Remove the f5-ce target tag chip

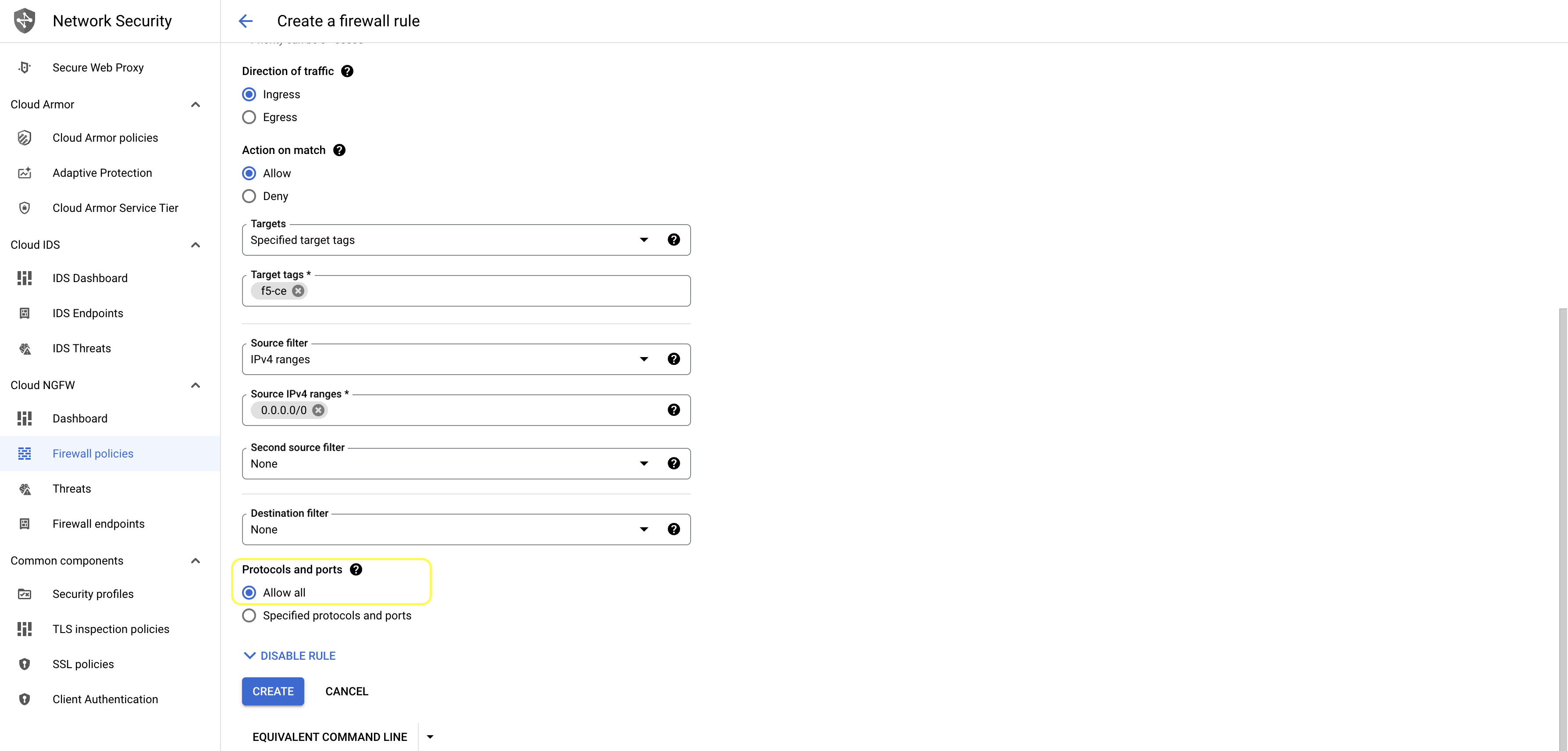click(x=298, y=291)
